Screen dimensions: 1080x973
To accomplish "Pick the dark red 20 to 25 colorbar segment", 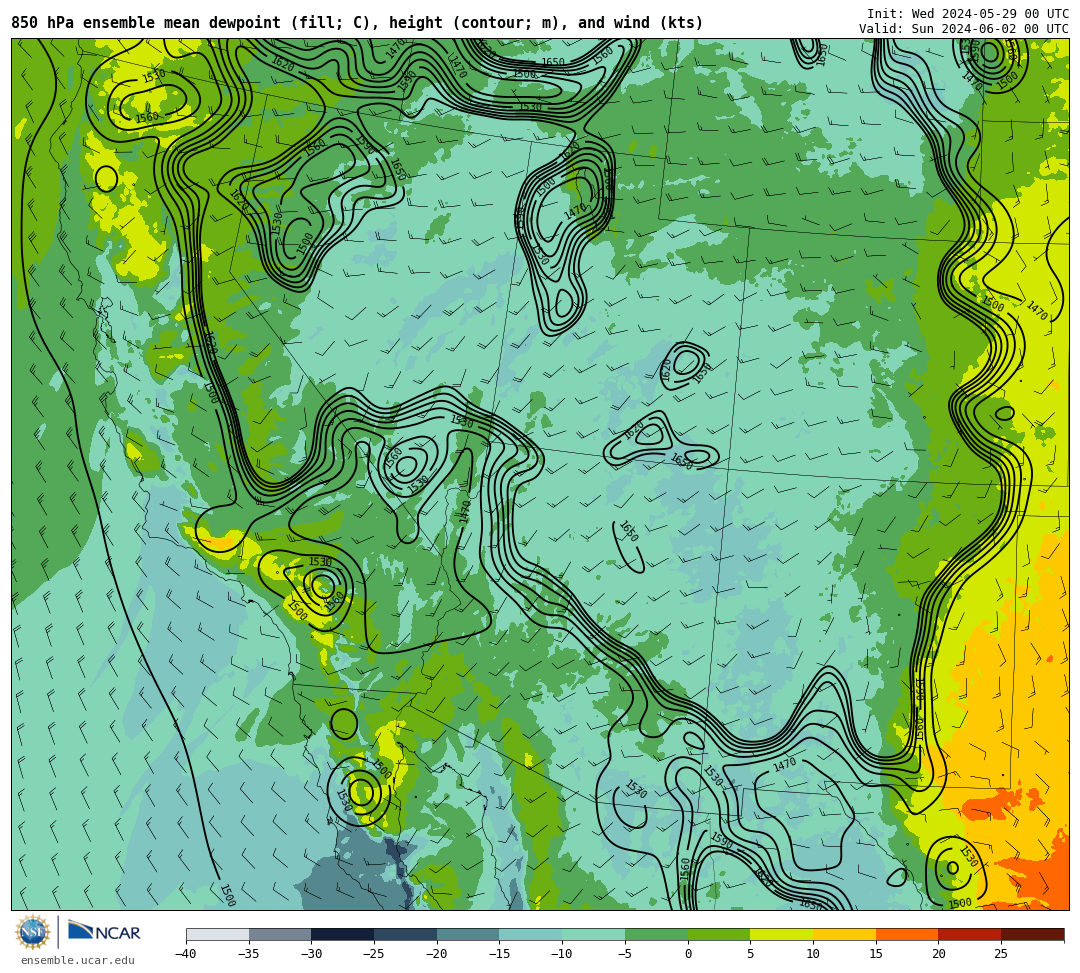I will pyautogui.click(x=970, y=934).
